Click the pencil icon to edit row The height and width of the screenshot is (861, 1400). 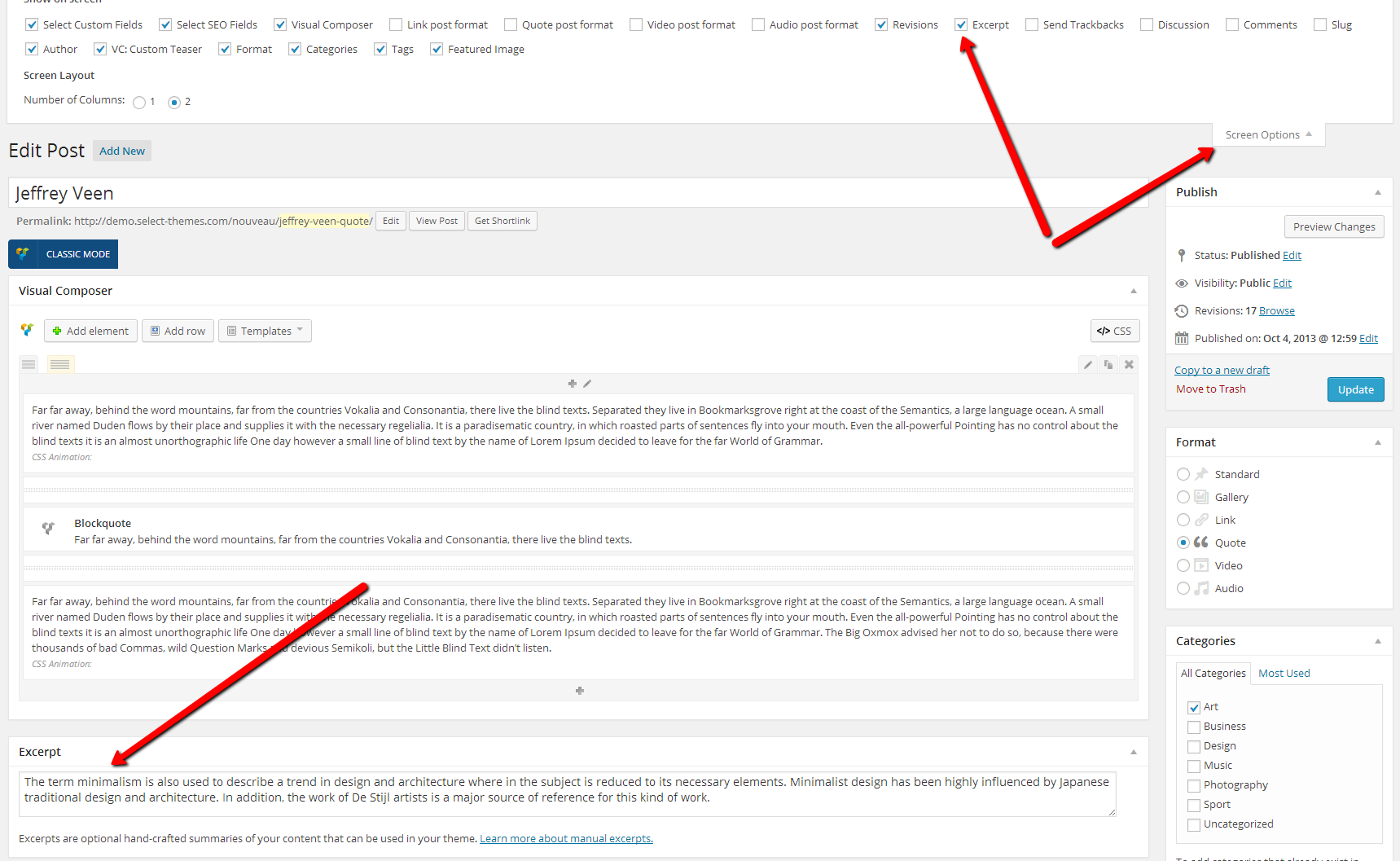point(1087,365)
